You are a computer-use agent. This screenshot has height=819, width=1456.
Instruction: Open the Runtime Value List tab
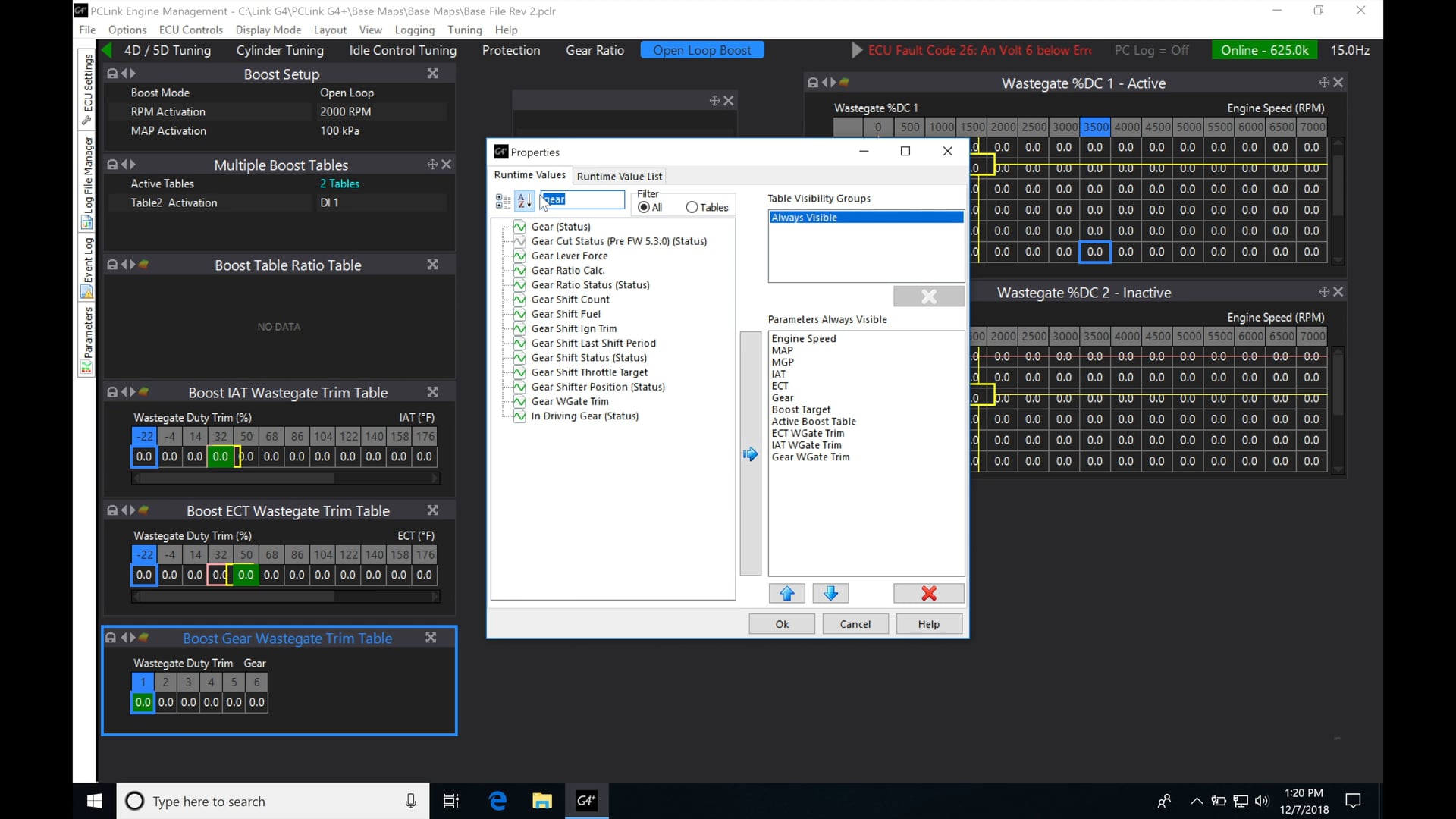coord(619,175)
